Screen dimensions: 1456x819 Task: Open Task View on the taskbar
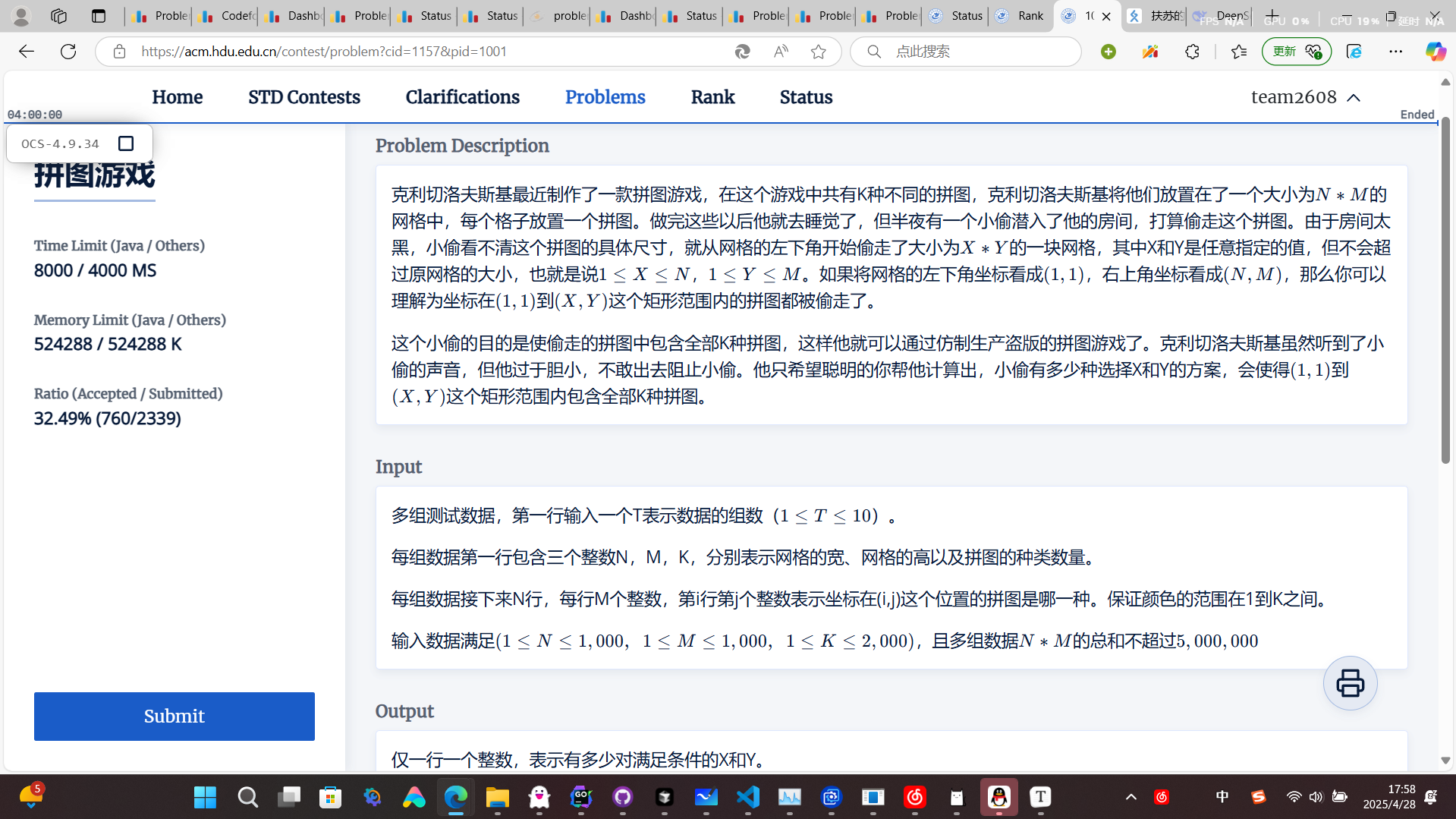click(x=289, y=797)
